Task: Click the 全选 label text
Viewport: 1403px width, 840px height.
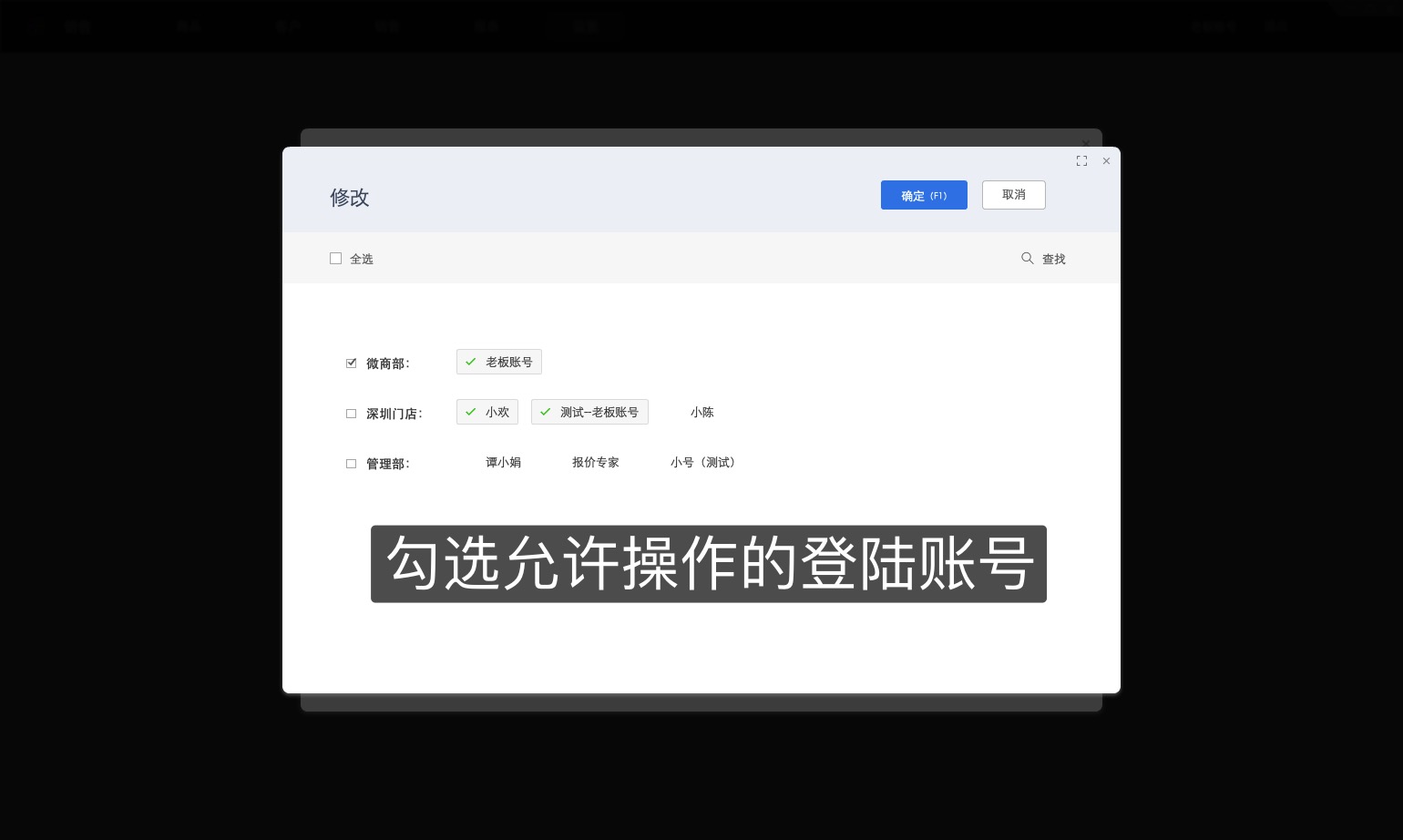Action: 362,260
